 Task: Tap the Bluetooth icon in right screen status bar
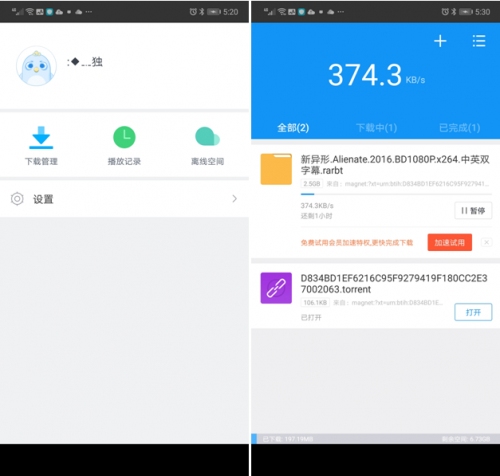454,12
